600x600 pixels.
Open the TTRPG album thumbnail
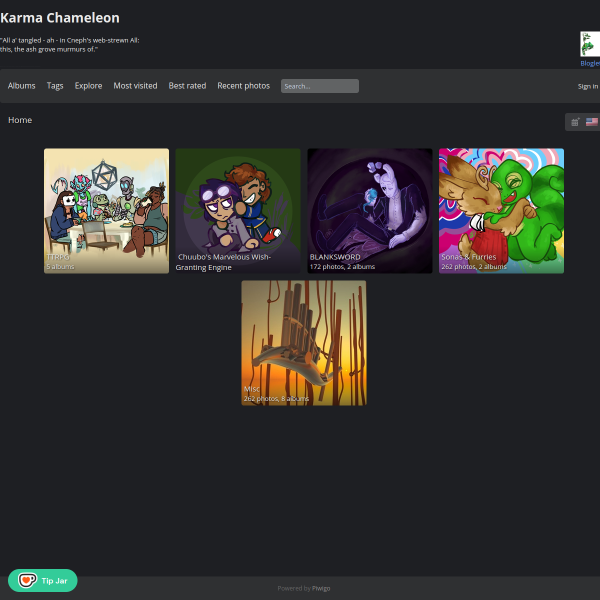pos(106,211)
